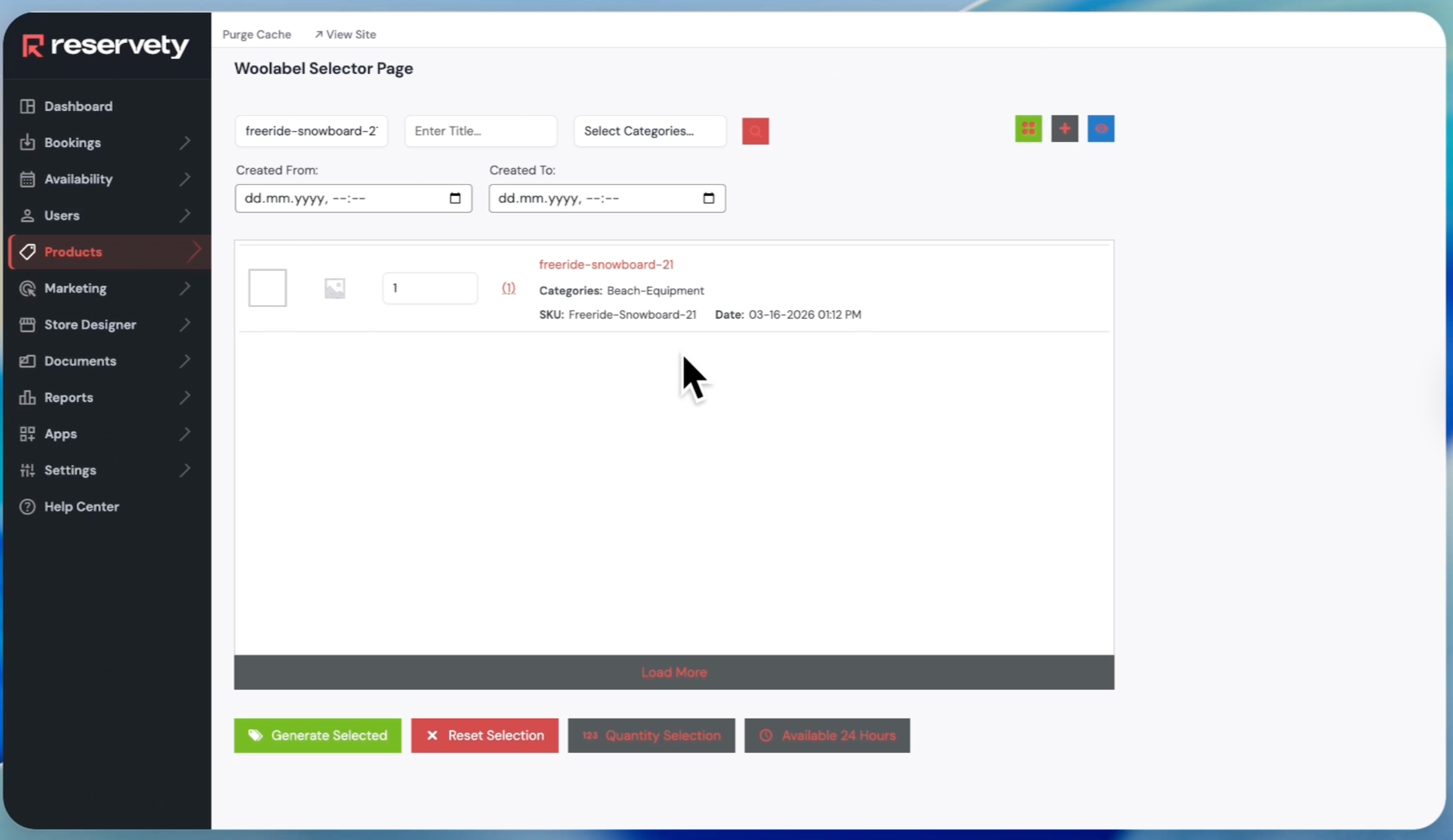This screenshot has height=840, width=1453.
Task: Click the dark plus icon button
Action: tap(1064, 128)
